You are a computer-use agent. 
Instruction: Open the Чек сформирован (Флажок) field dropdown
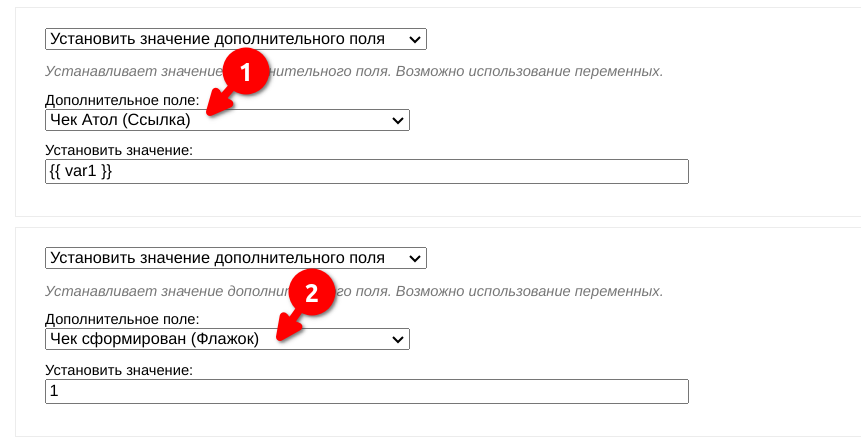click(x=227, y=339)
